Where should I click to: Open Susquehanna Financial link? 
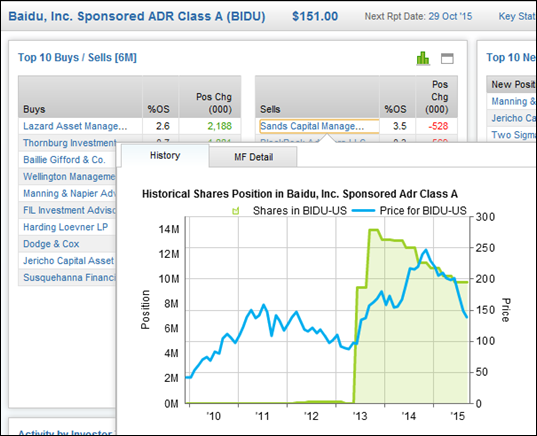tap(70, 277)
